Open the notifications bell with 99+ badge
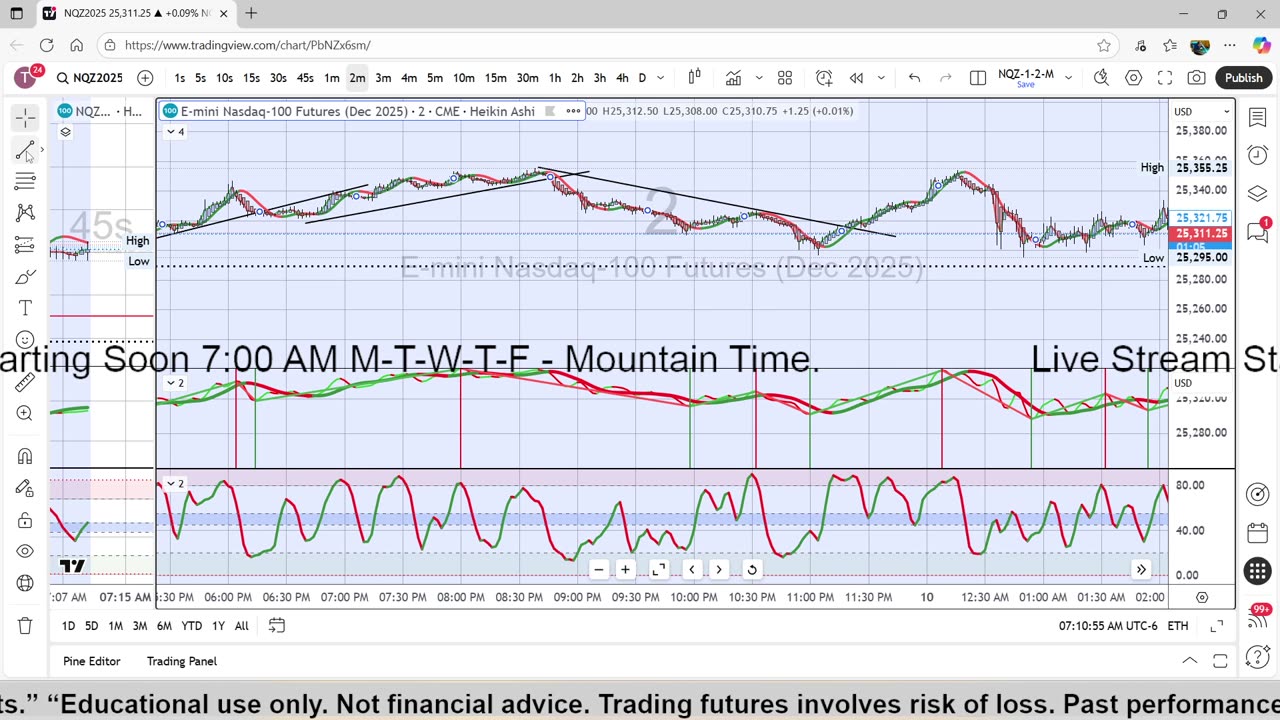 point(1258,618)
